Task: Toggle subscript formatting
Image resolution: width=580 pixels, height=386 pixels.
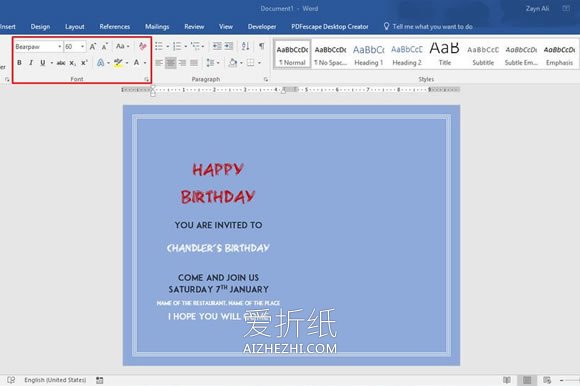Action: (x=73, y=63)
